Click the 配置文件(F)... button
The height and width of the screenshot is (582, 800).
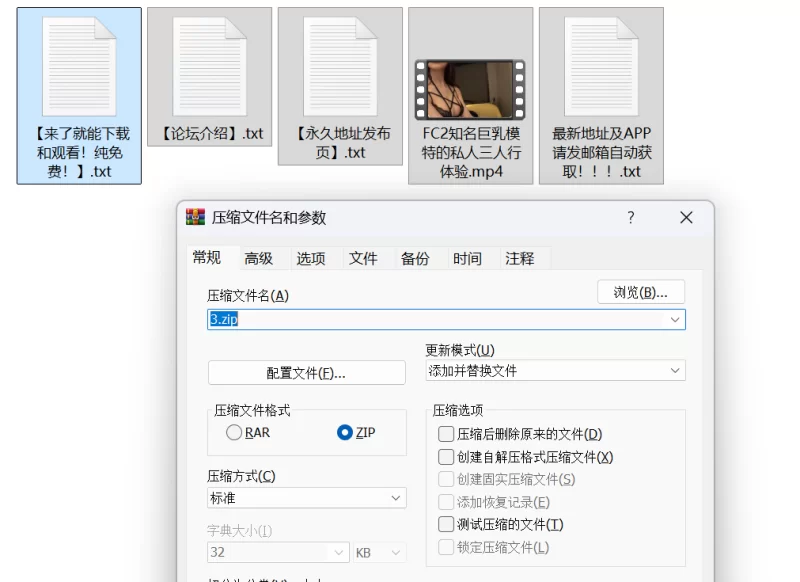coord(306,373)
